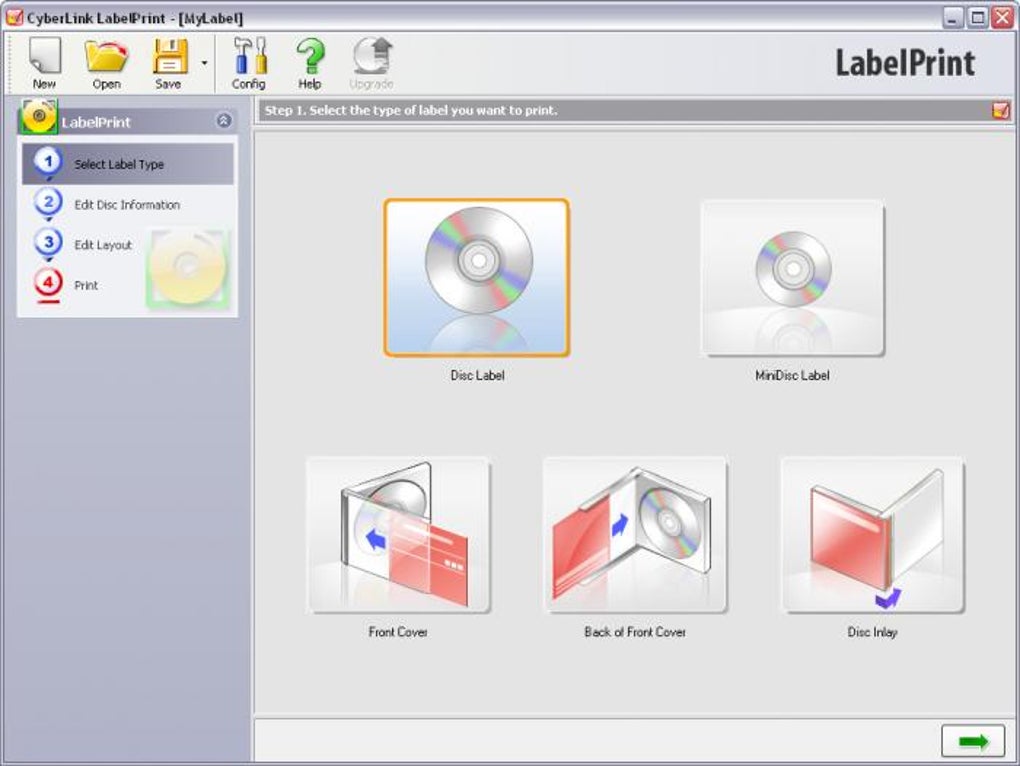
Task: Create a new label with New icon
Action: tap(44, 63)
